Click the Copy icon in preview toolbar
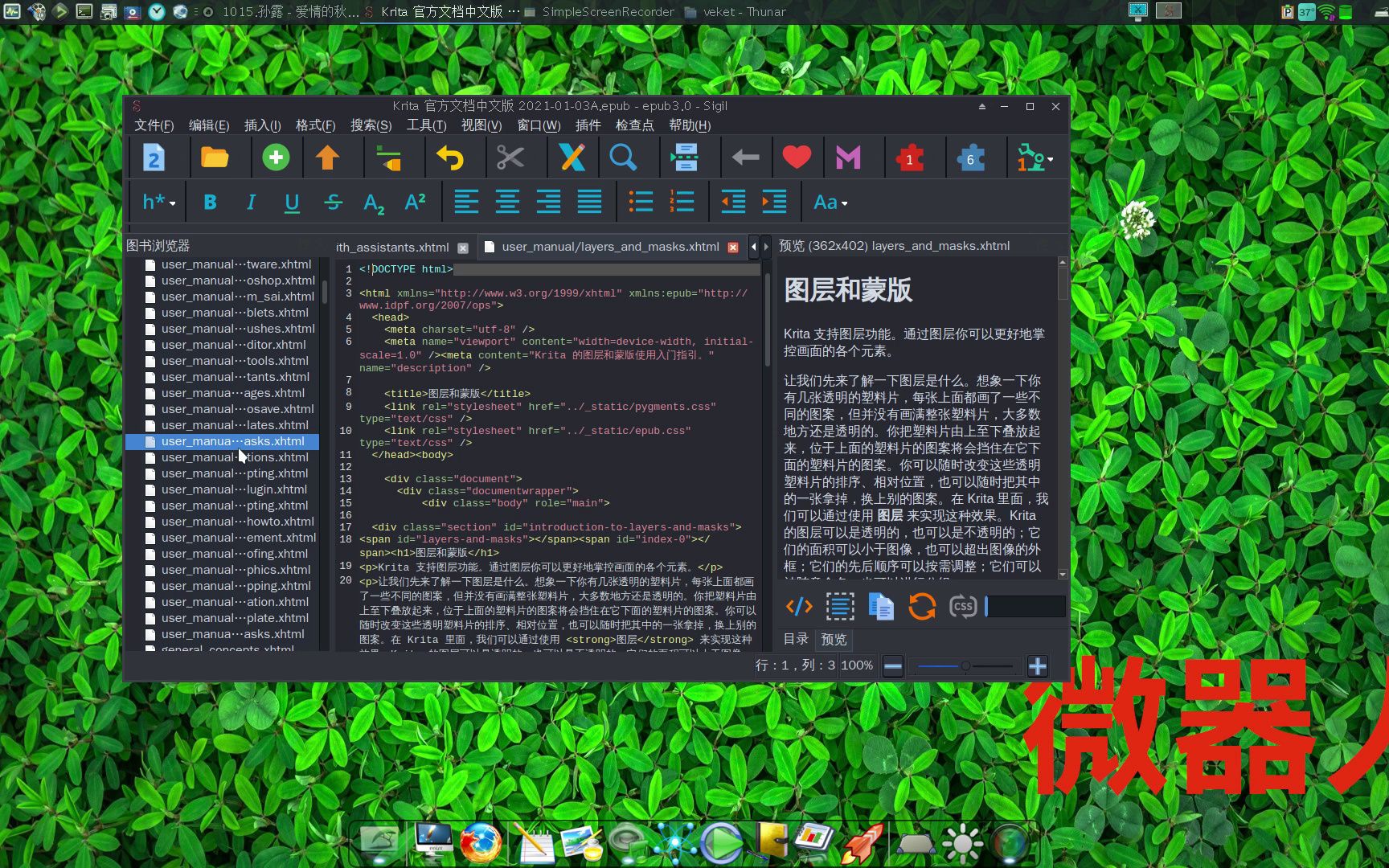This screenshot has width=1389, height=868. pos(881,606)
